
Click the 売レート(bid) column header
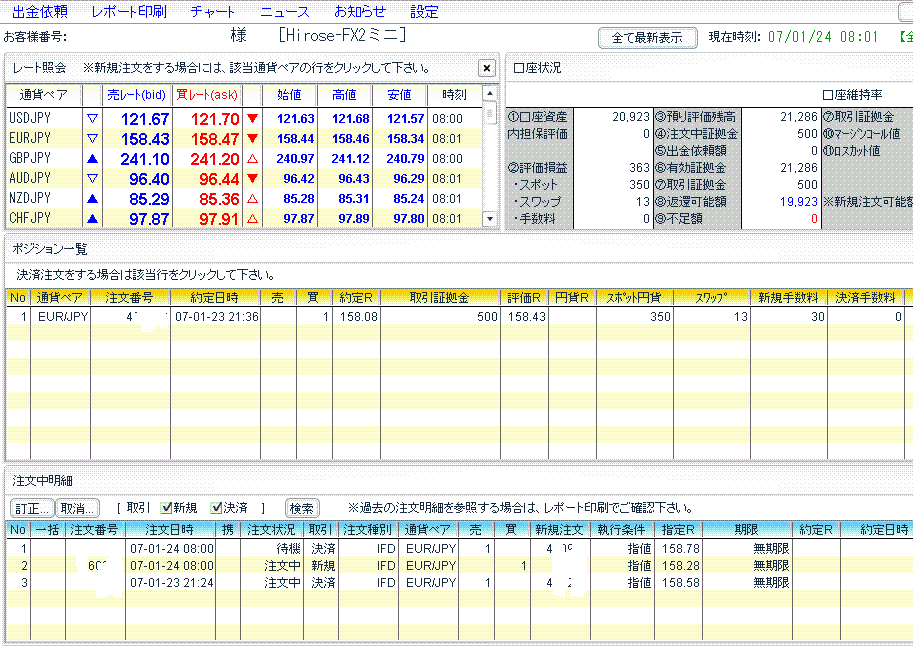pos(137,95)
